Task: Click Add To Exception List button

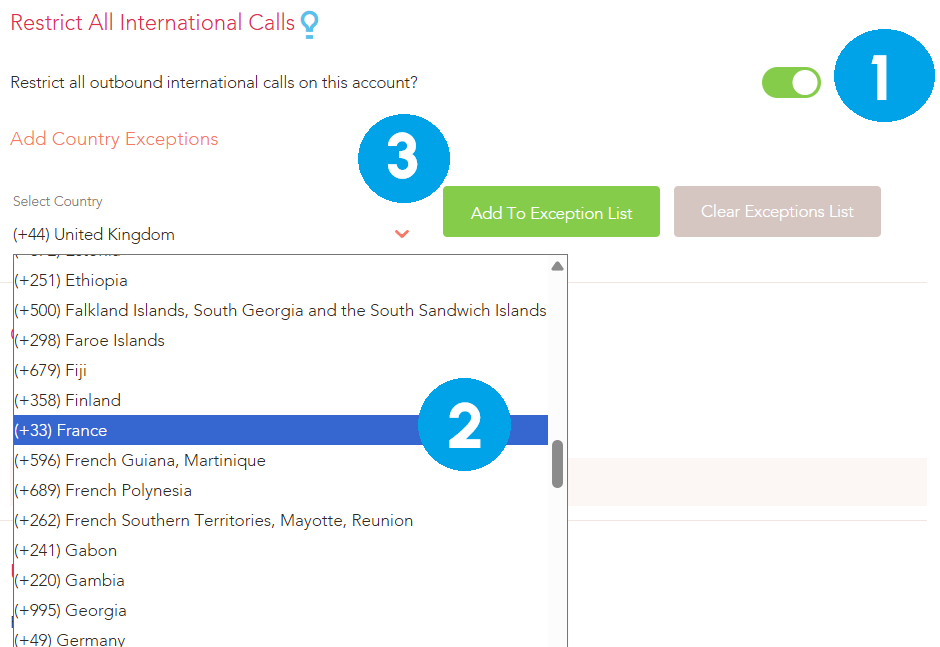Action: click(551, 212)
